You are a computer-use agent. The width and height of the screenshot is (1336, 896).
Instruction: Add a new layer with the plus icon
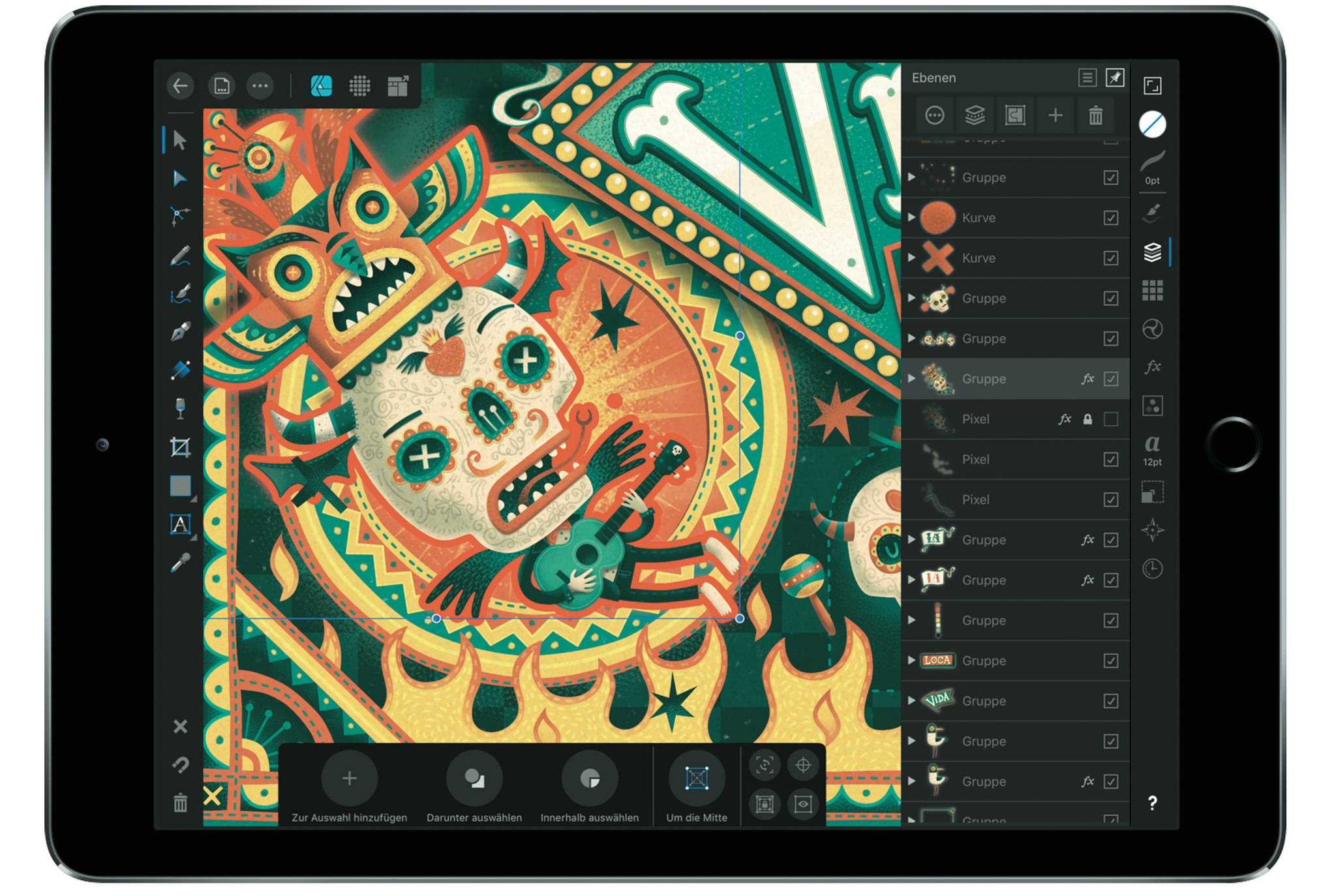[x=1055, y=116]
